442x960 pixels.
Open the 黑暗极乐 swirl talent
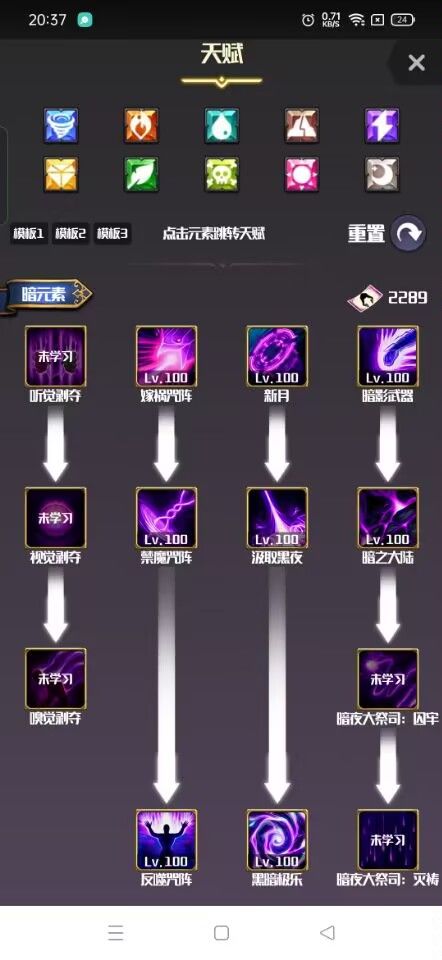(277, 839)
